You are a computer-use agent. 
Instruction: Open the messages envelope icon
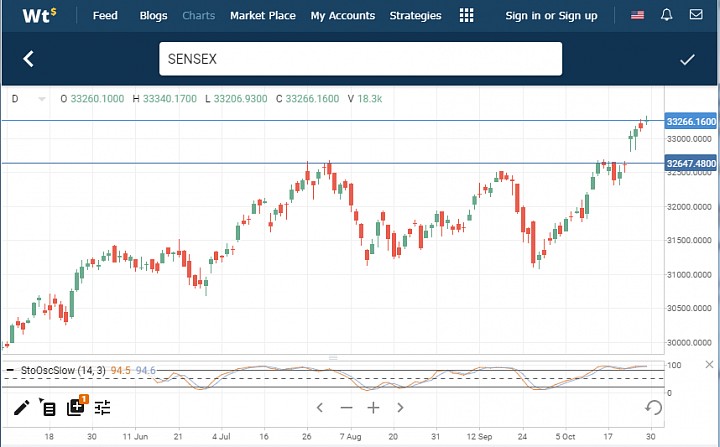tap(696, 15)
